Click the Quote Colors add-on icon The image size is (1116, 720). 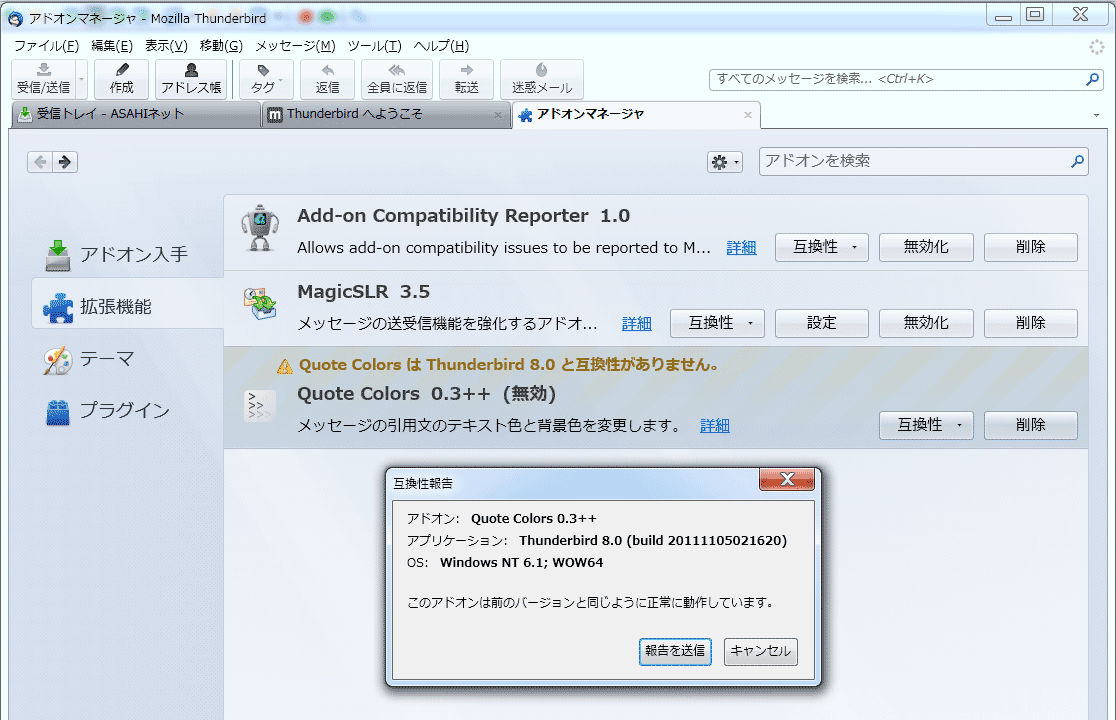[258, 406]
